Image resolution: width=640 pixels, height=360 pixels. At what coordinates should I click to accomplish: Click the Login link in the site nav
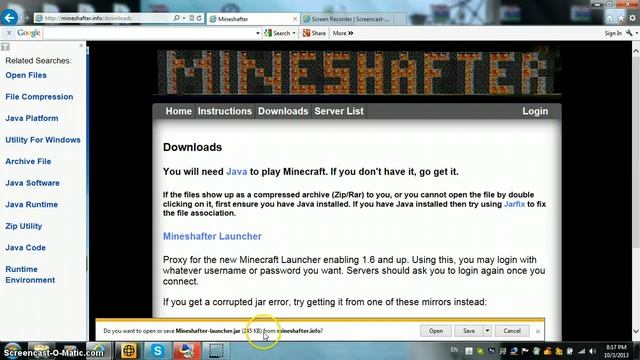coord(535,111)
